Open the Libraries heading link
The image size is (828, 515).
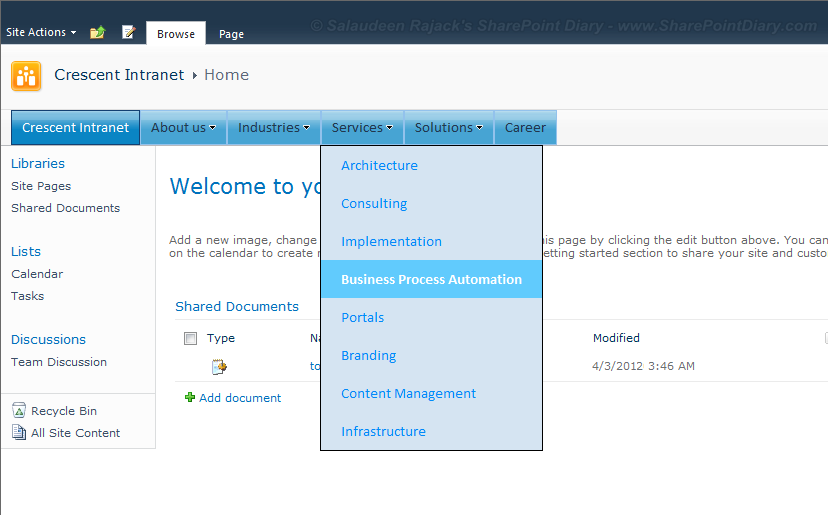tap(38, 163)
